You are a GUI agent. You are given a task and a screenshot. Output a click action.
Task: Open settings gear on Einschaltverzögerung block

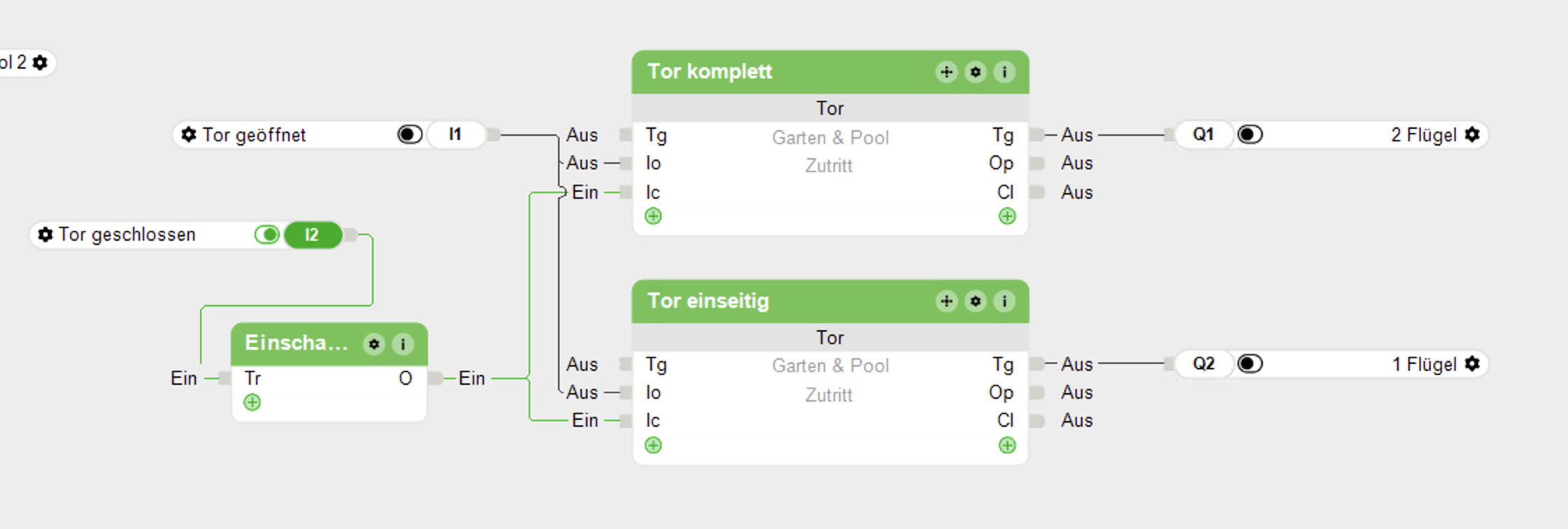374,344
